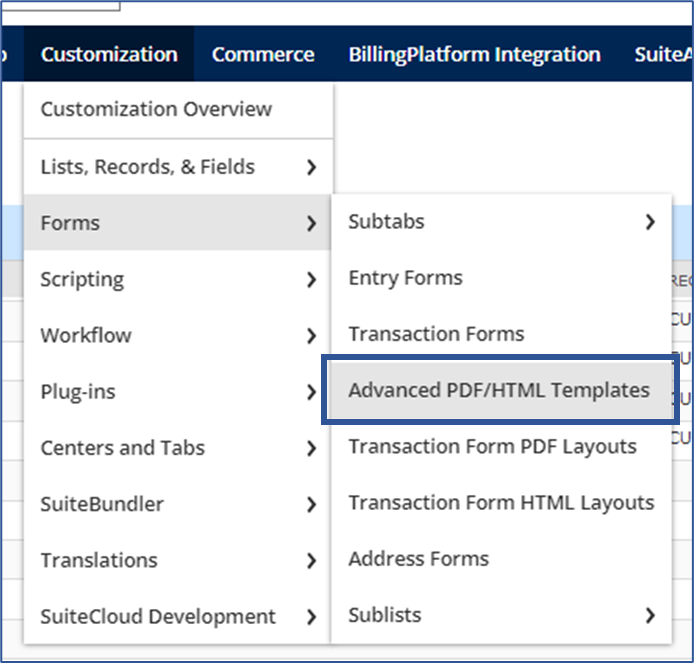Open the Customization menu tab

(109, 55)
